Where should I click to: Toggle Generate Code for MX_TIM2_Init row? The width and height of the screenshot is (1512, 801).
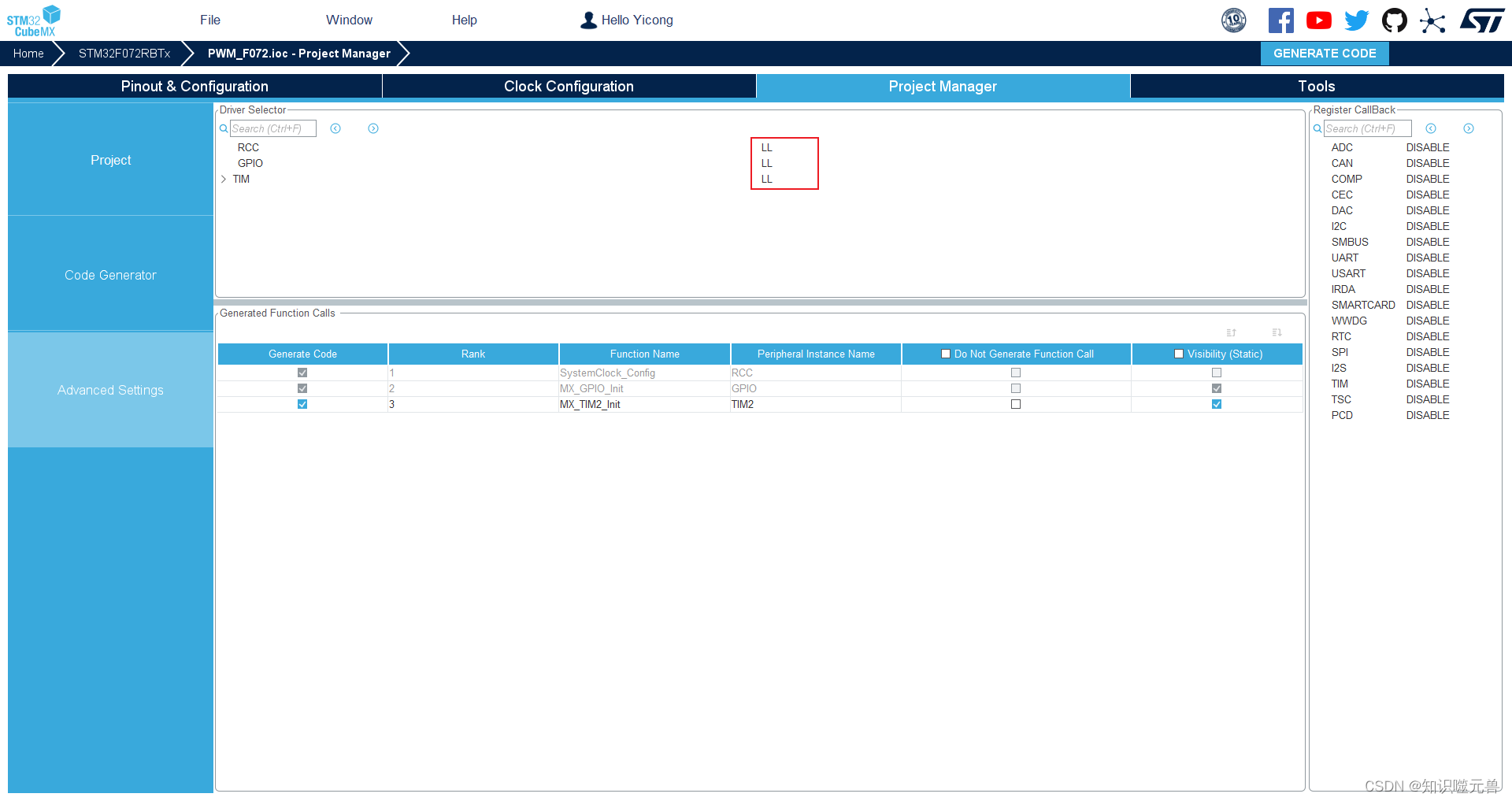[302, 404]
